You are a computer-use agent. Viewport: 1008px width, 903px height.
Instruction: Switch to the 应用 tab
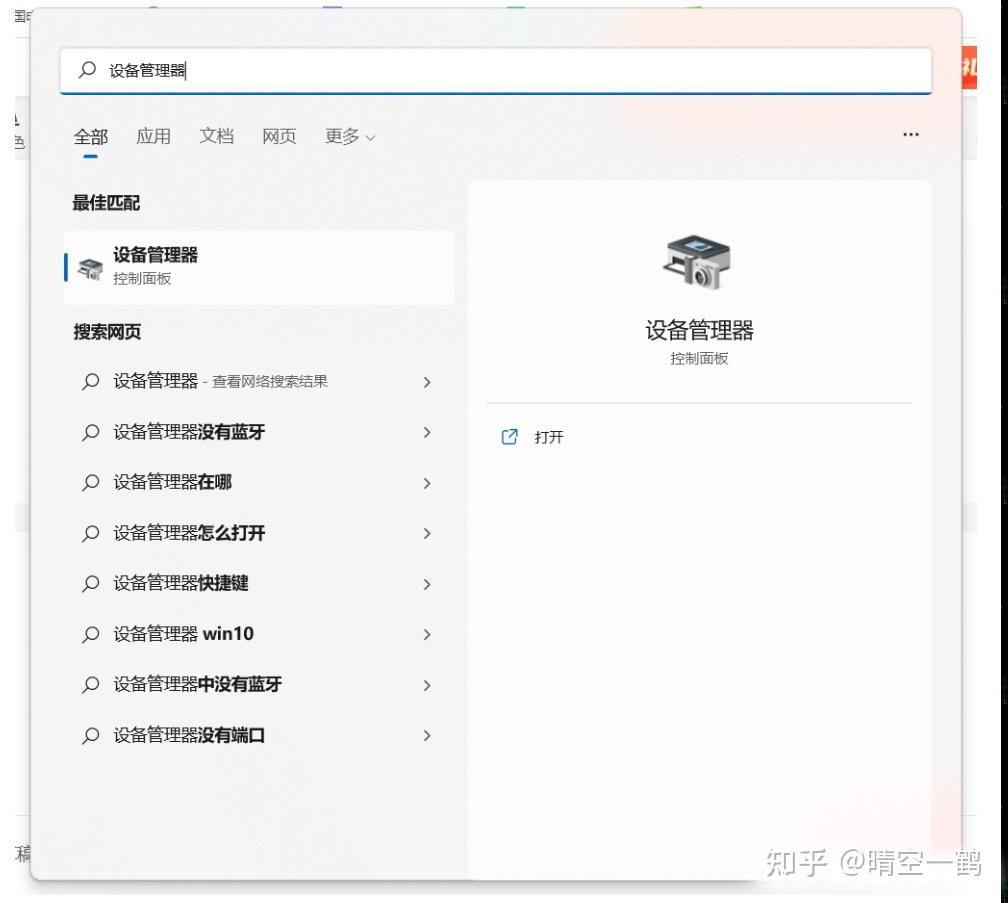pos(153,136)
